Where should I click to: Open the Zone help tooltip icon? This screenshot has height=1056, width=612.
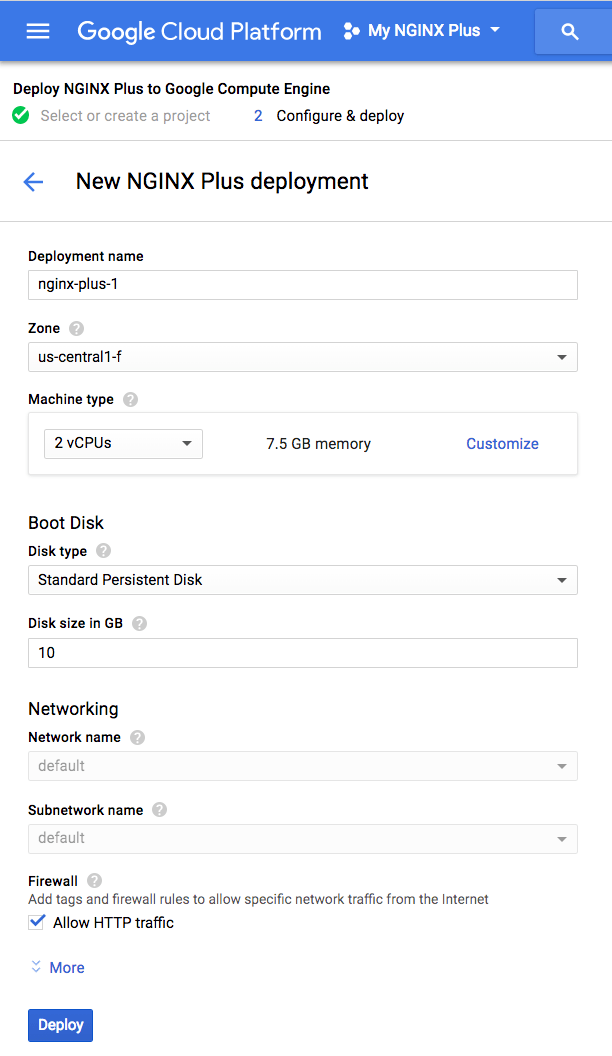pos(78,328)
